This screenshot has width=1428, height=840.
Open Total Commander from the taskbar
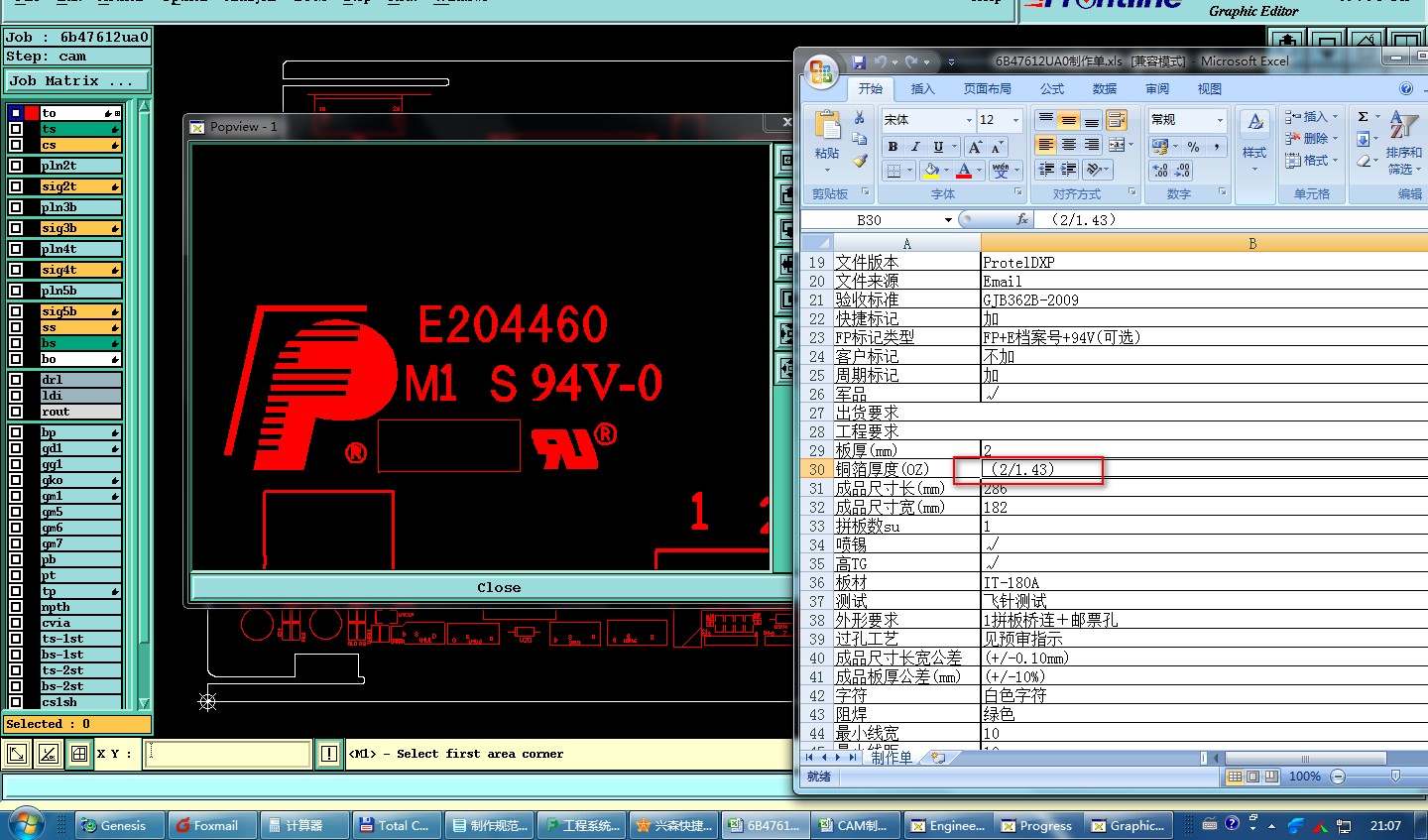pyautogui.click(x=396, y=825)
